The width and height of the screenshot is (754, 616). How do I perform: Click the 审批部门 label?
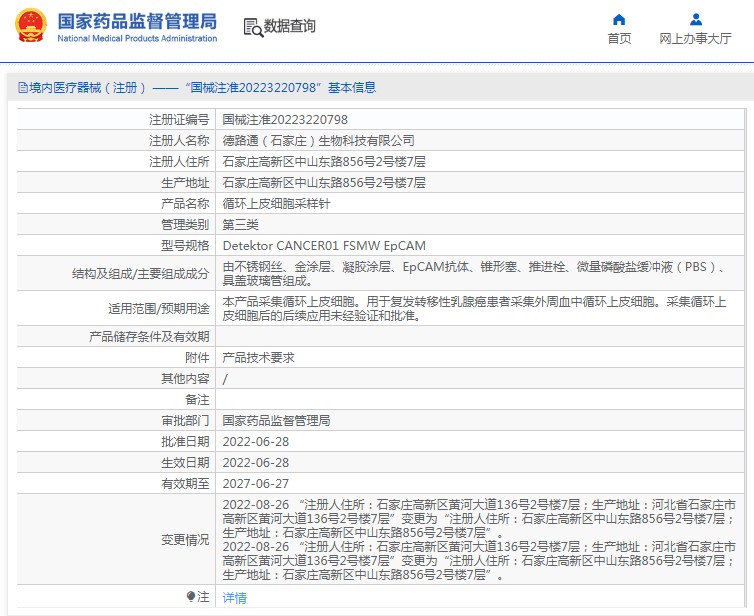point(185,421)
